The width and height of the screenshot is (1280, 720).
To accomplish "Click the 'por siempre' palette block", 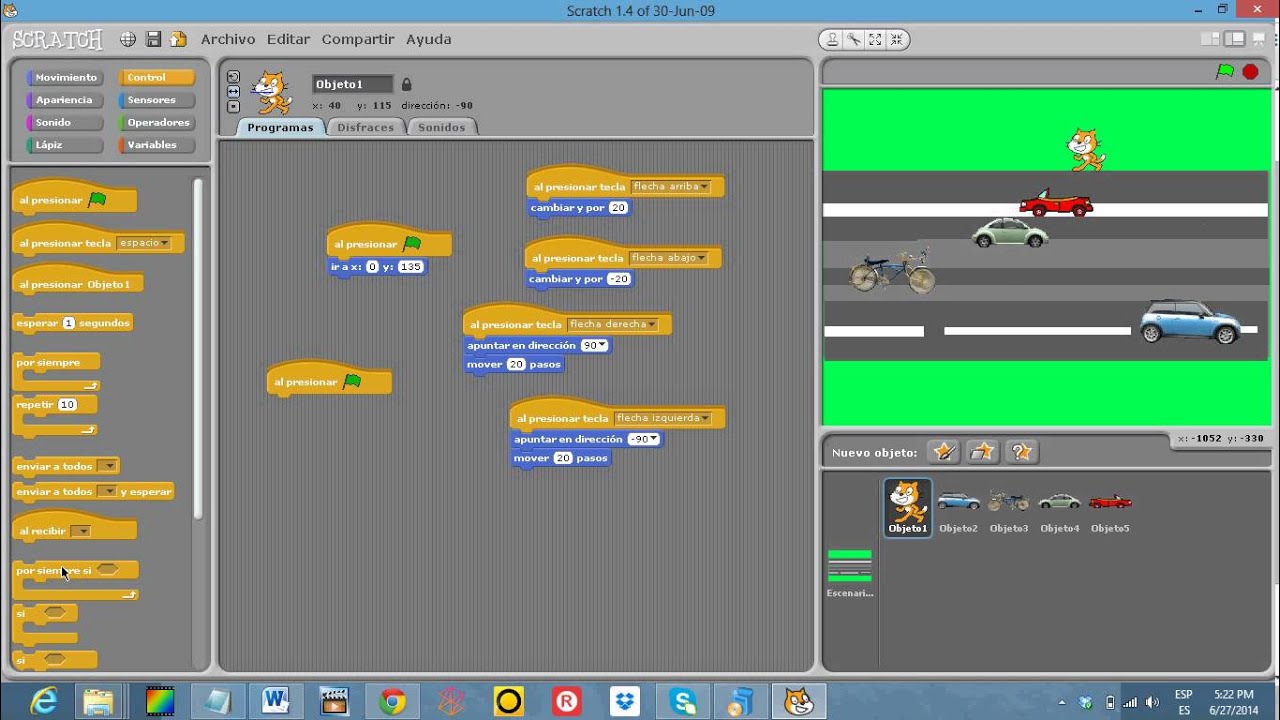I will coord(55,362).
